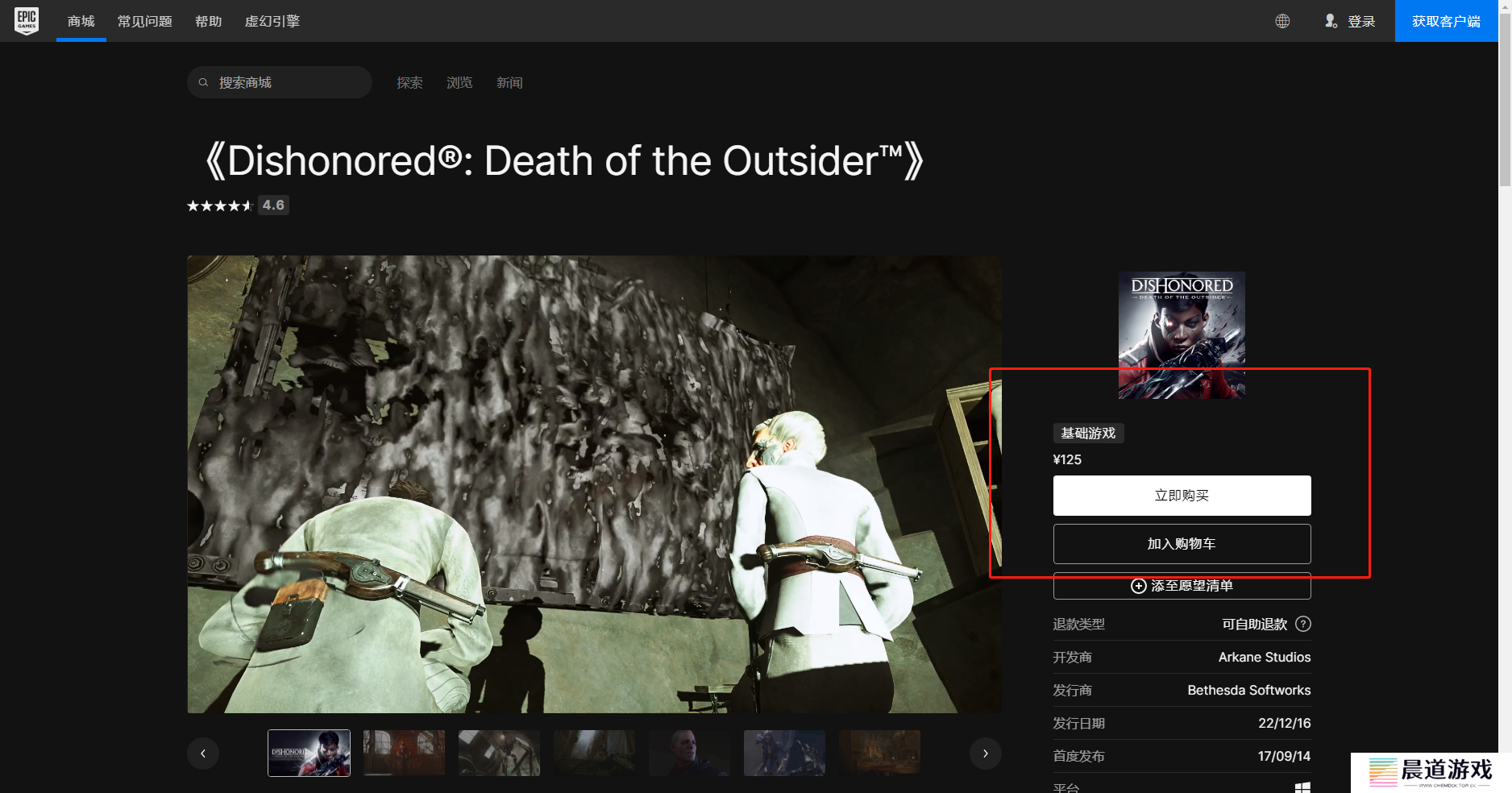
Task: Click the 可自助退款 text
Action: coord(1254,624)
